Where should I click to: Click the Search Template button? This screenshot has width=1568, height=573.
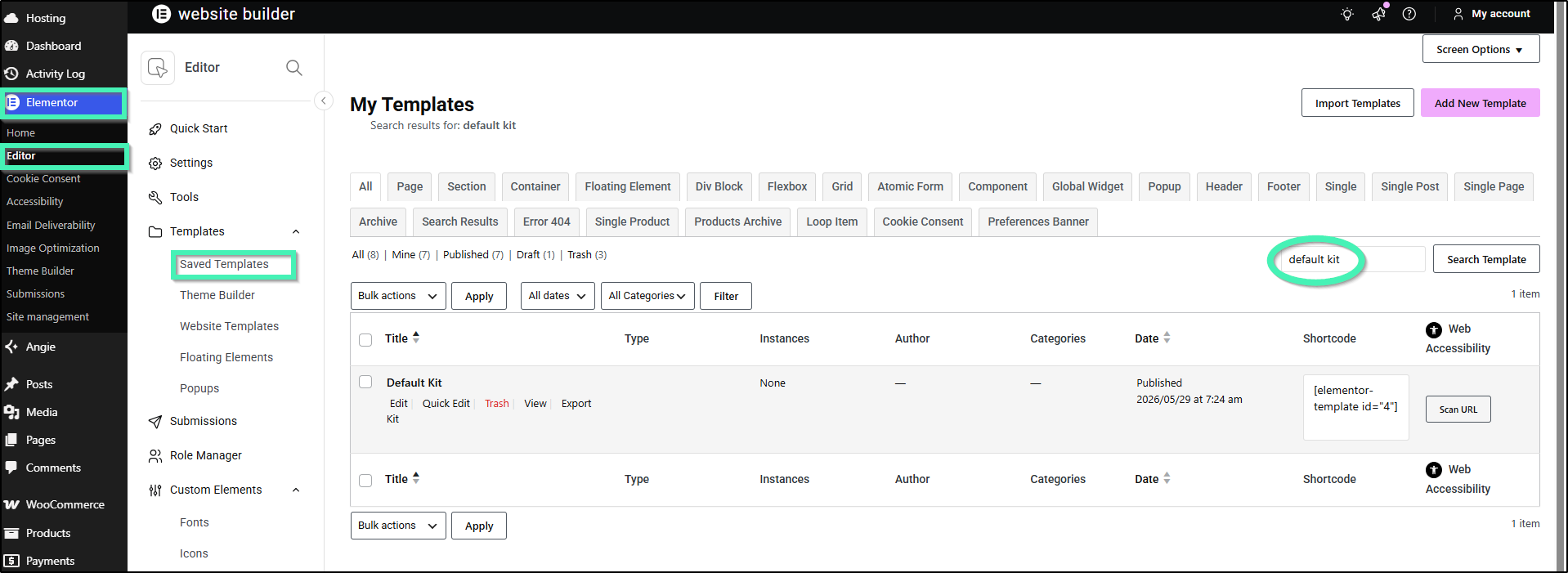point(1486,259)
